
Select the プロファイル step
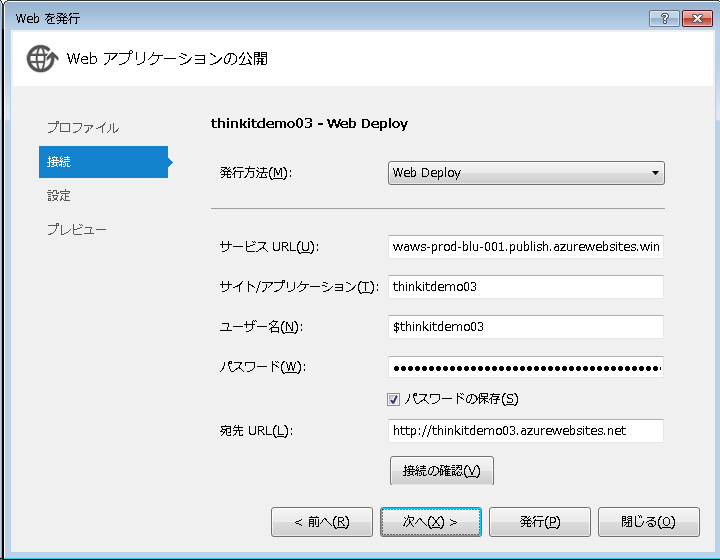point(83,127)
